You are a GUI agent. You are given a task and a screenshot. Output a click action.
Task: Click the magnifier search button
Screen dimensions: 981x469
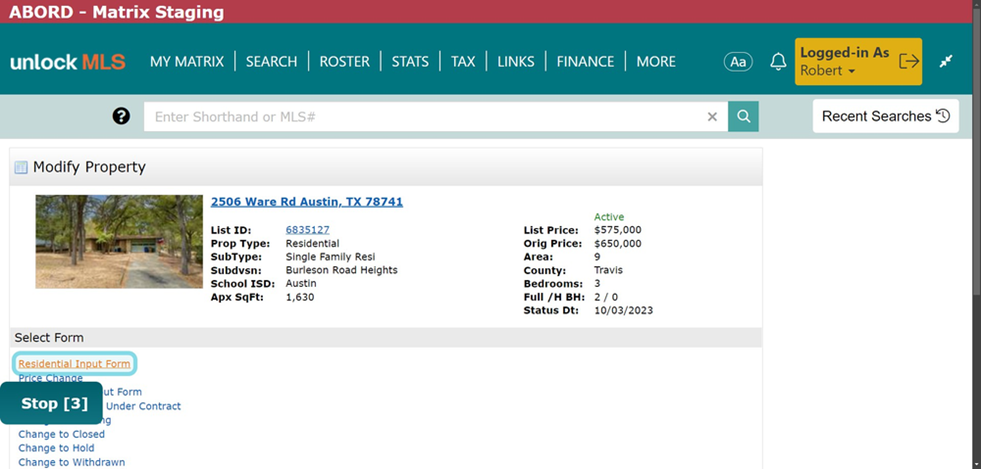click(743, 116)
